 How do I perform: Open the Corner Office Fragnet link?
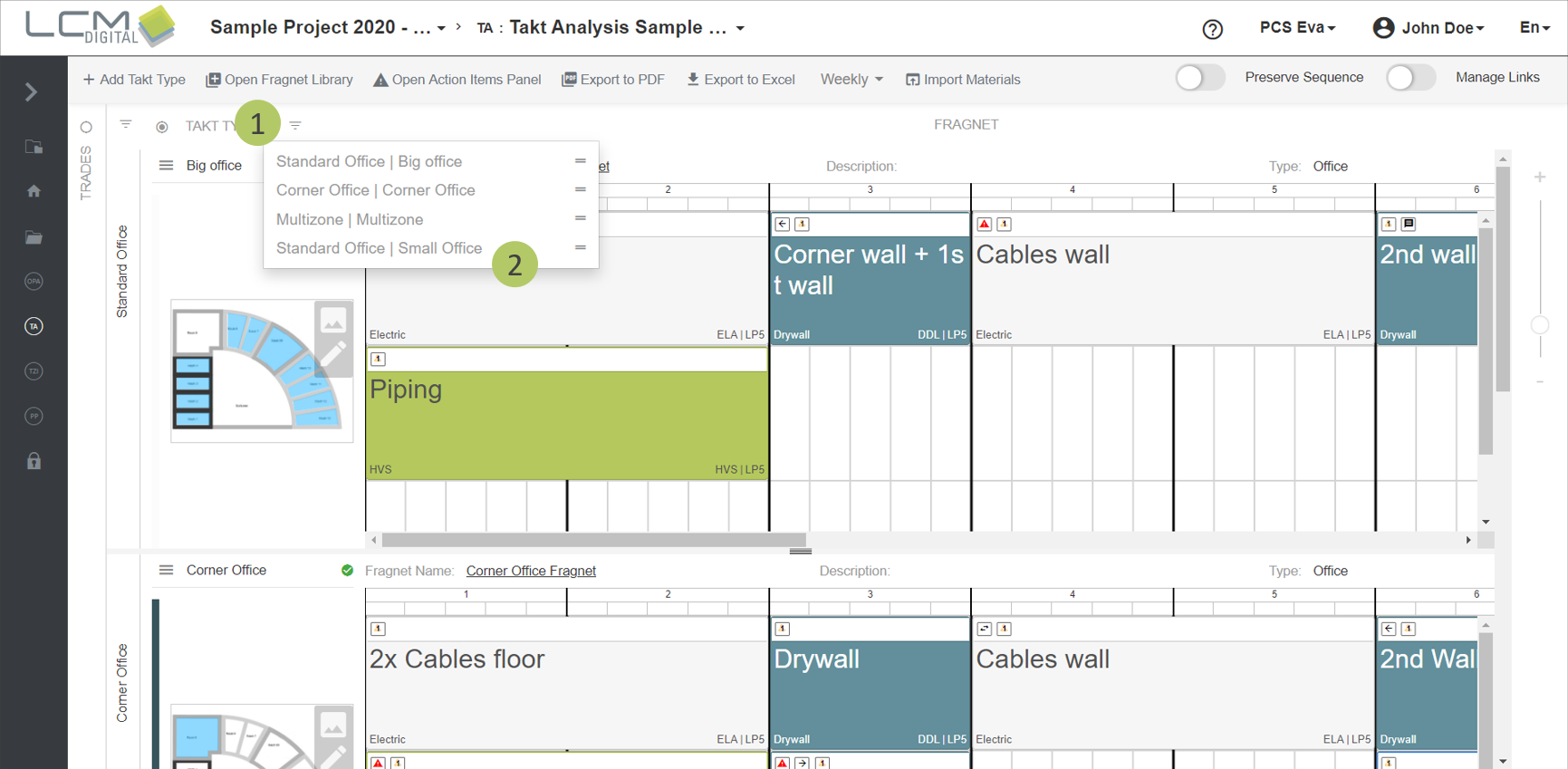click(x=530, y=571)
